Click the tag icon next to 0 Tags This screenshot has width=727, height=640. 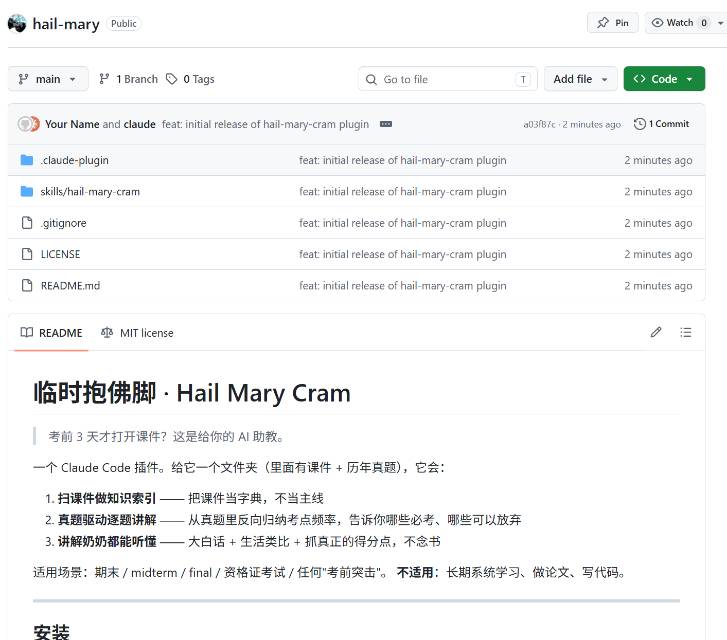(x=172, y=79)
